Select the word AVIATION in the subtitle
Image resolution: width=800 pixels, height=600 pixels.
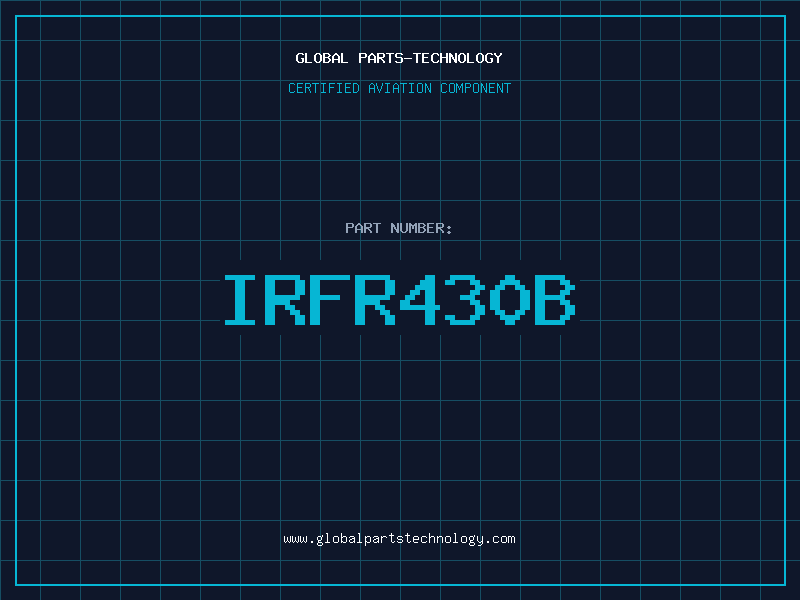400,89
